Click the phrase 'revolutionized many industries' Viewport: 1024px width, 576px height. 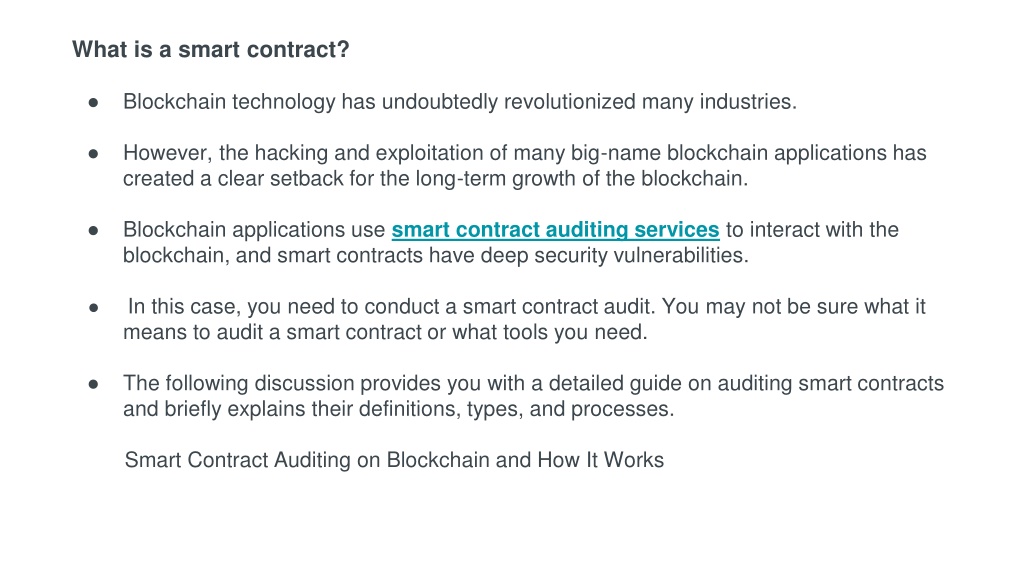pos(650,102)
